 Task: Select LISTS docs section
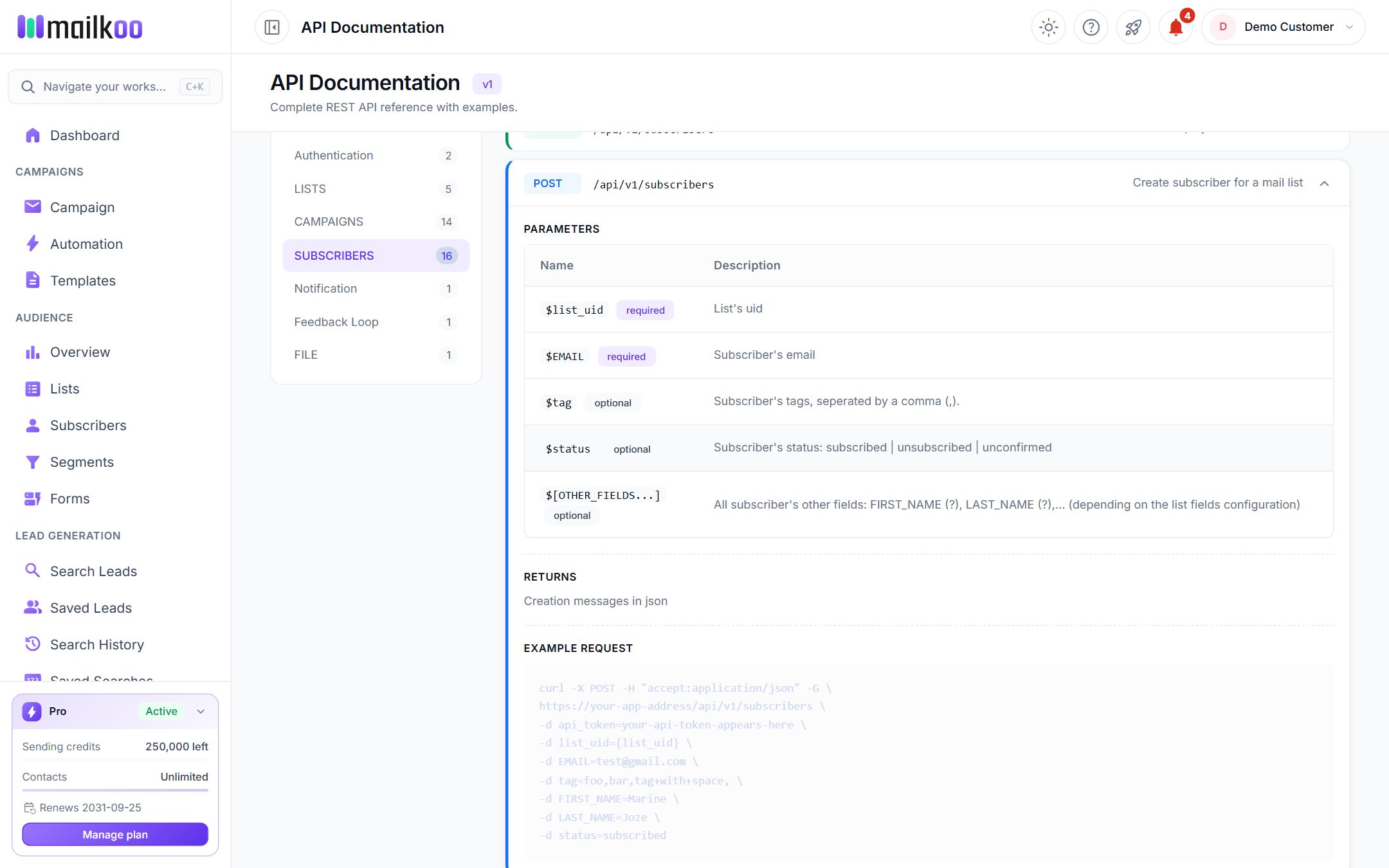pos(376,189)
